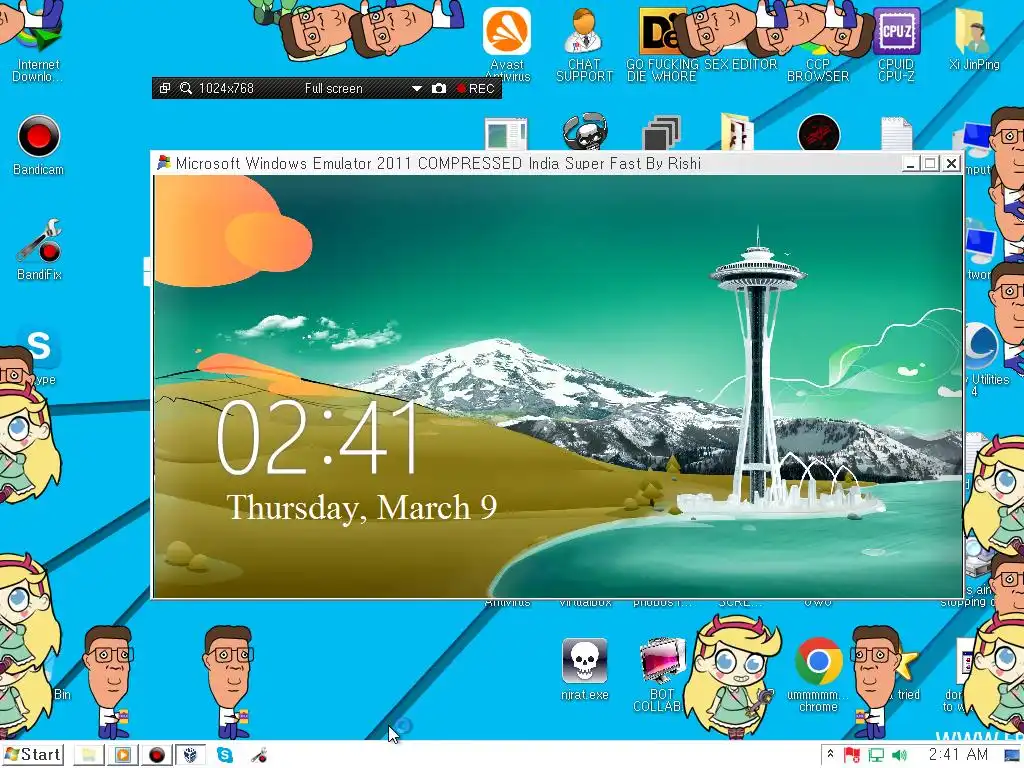1024x768 pixels.
Task: Open the Full screen mode dropdown arrow
Action: coord(416,89)
